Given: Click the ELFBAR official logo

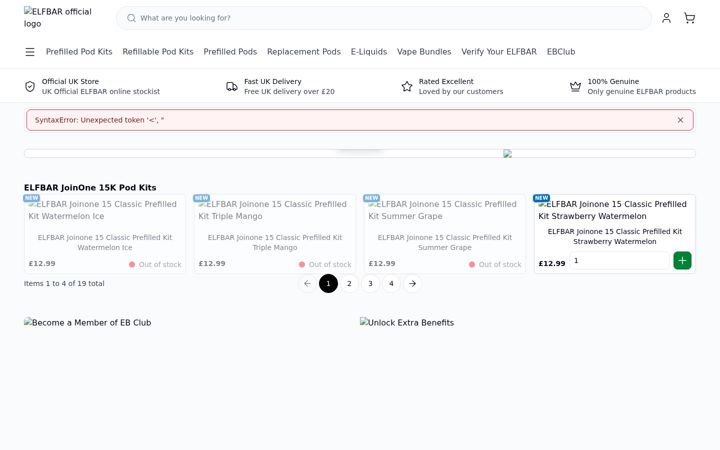Looking at the screenshot, I should pos(58,17).
